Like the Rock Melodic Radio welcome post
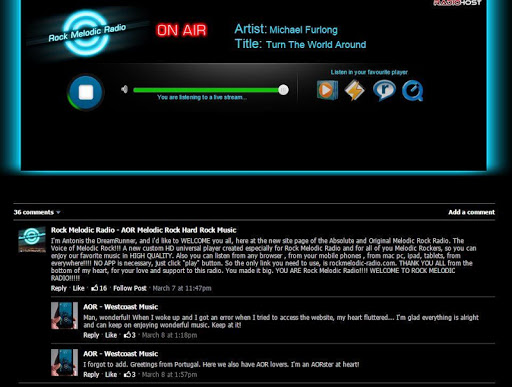The width and height of the screenshot is (512, 387). pos(78,288)
